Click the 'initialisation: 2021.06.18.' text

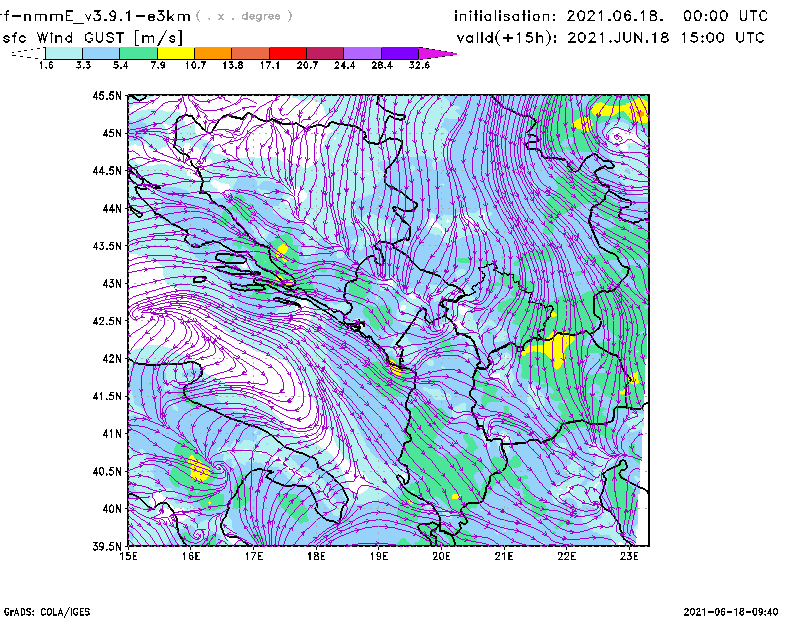coord(559,16)
